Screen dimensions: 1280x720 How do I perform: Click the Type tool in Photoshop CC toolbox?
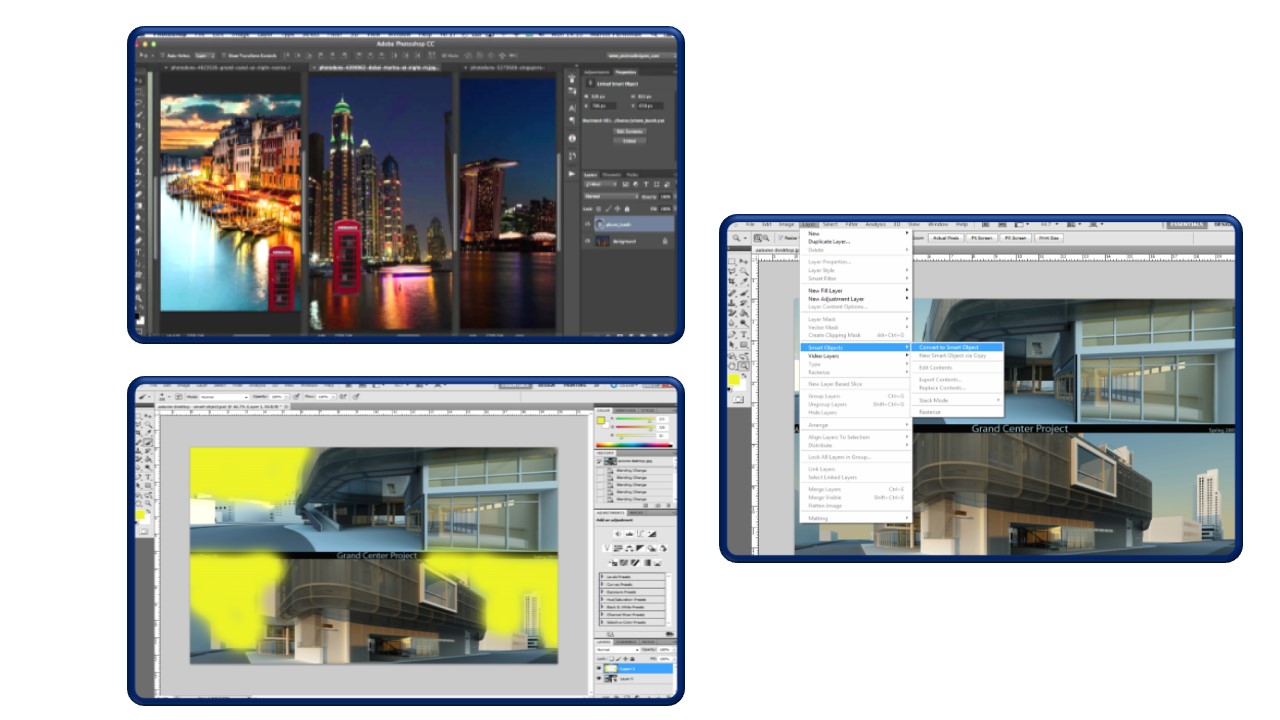(x=138, y=251)
